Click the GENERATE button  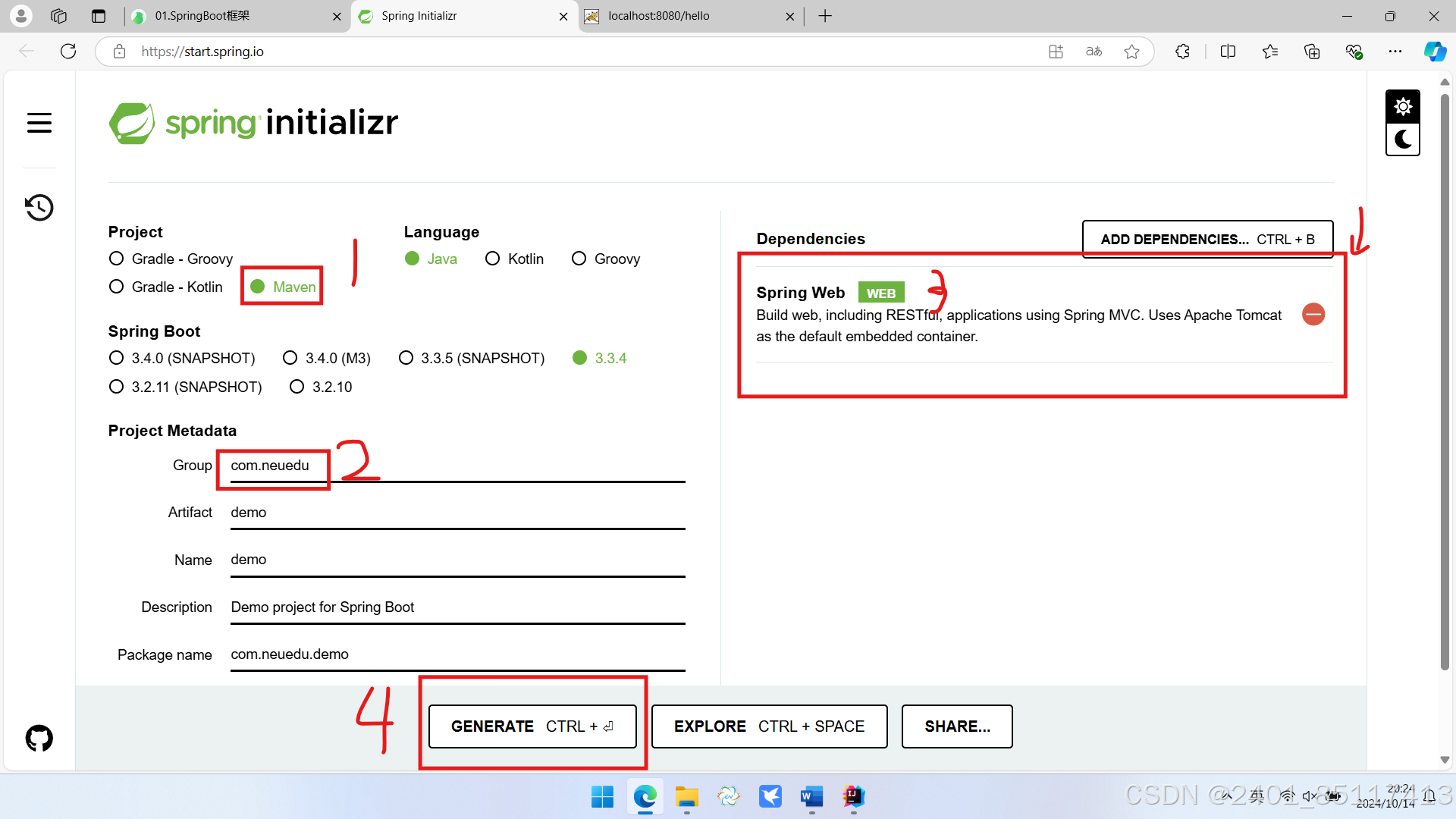tap(532, 726)
